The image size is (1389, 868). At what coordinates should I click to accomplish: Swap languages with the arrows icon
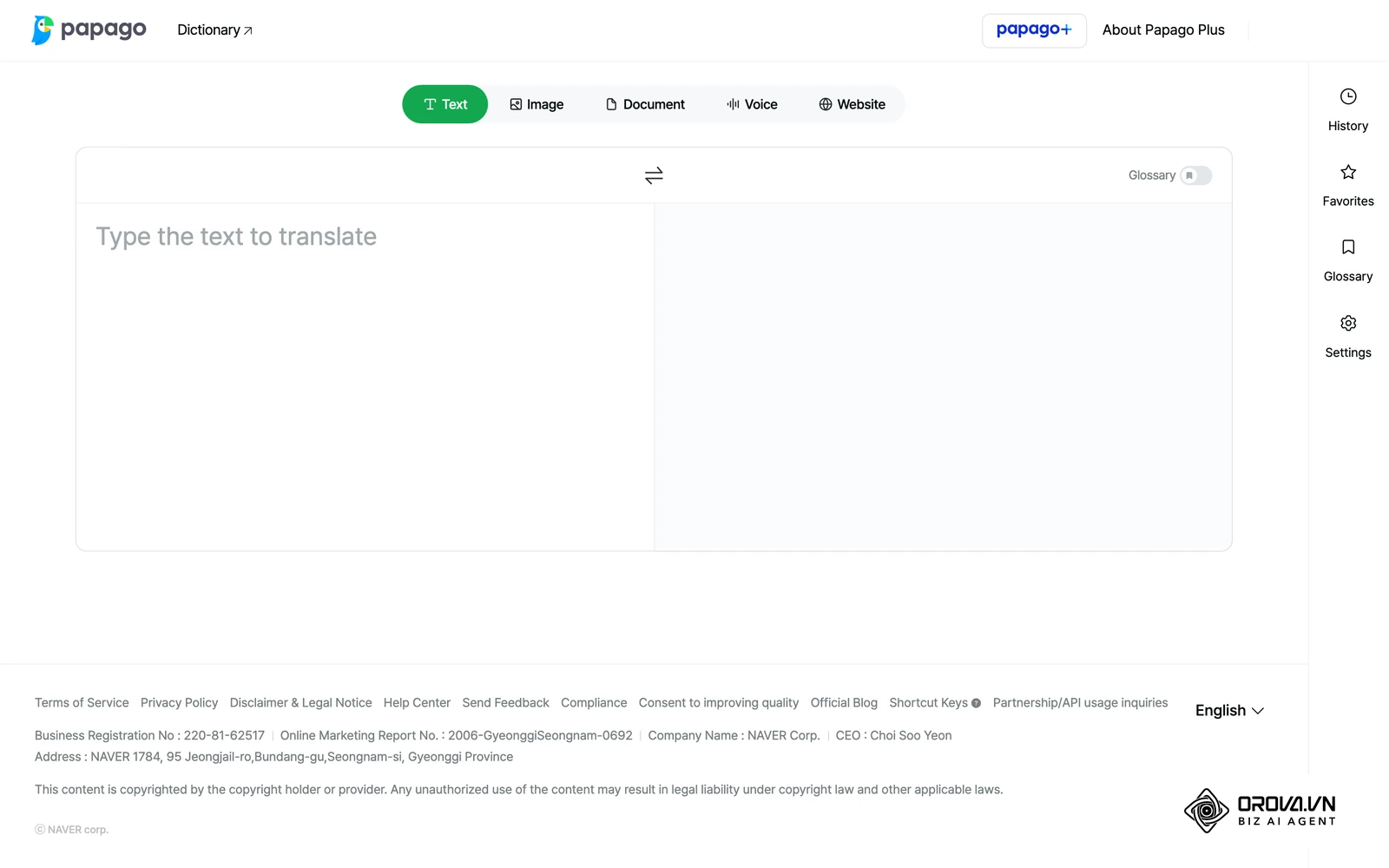(654, 175)
